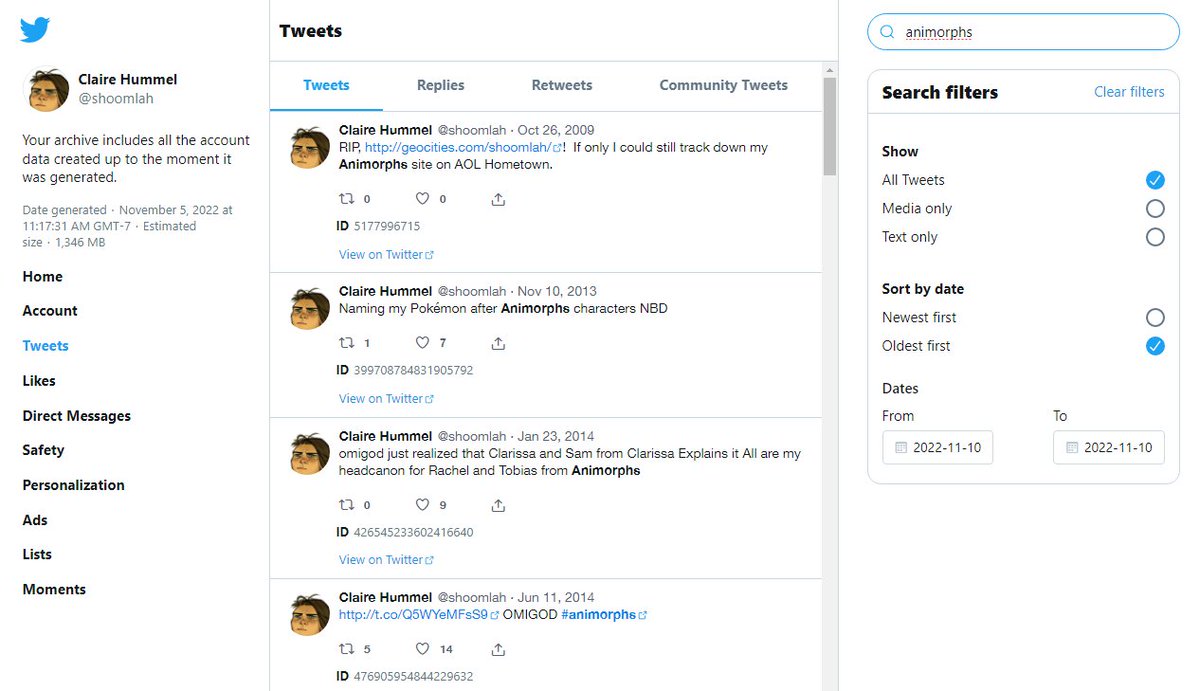This screenshot has height=691, width=1200.
Task: Open Lists in the sidebar
Action: [x=37, y=554]
